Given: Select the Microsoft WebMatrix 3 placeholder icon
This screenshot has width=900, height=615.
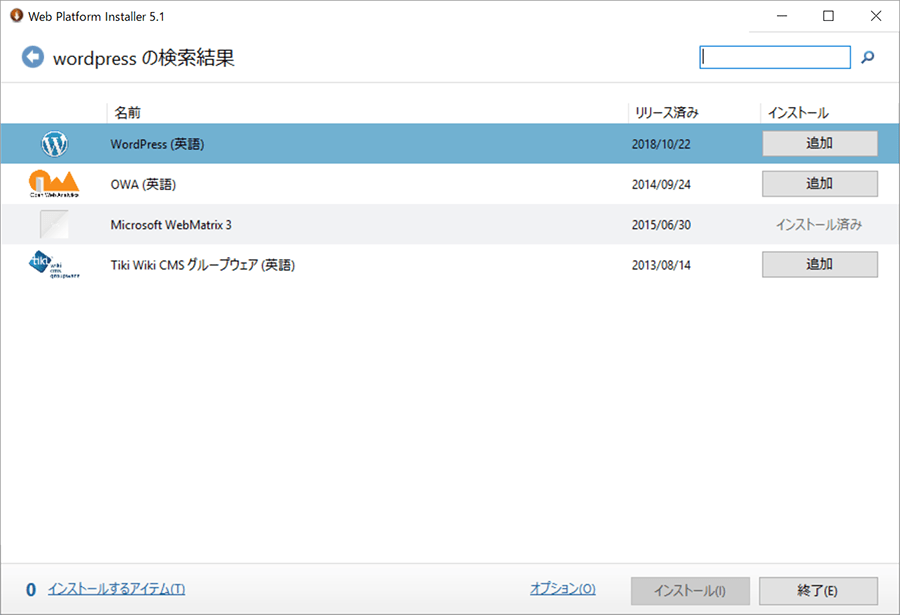Looking at the screenshot, I should pyautogui.click(x=54, y=224).
